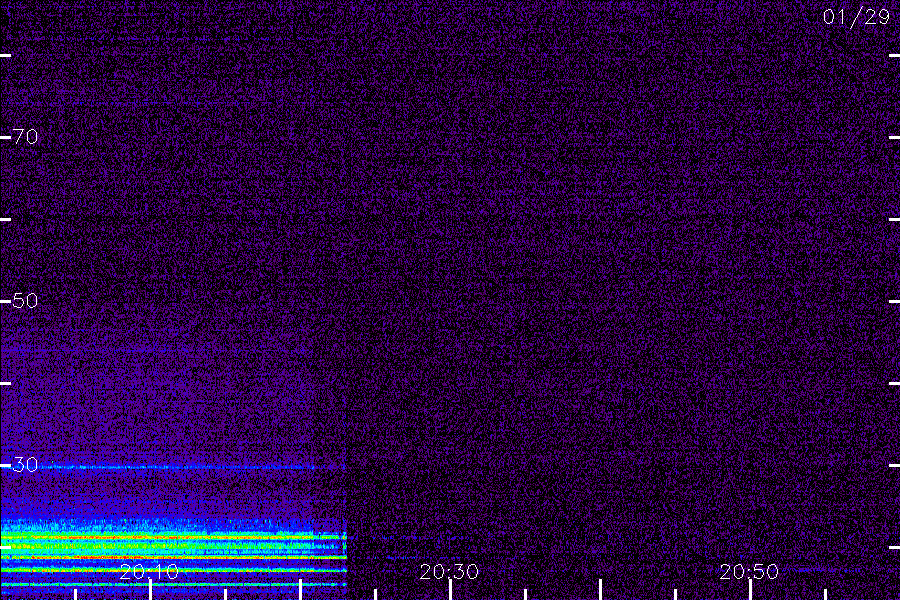Click the 20:10 time axis label

click(149, 571)
